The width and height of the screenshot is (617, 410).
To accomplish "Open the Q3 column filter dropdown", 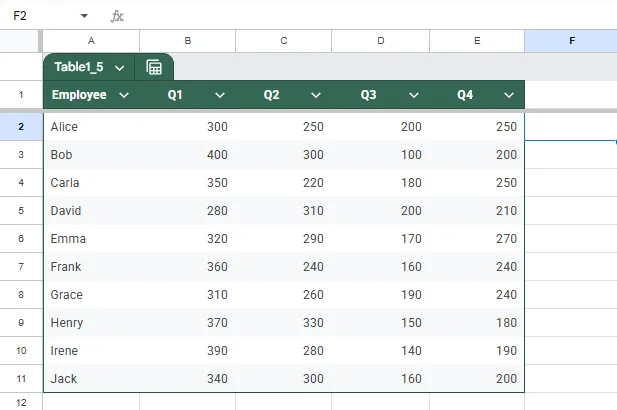I will [414, 95].
